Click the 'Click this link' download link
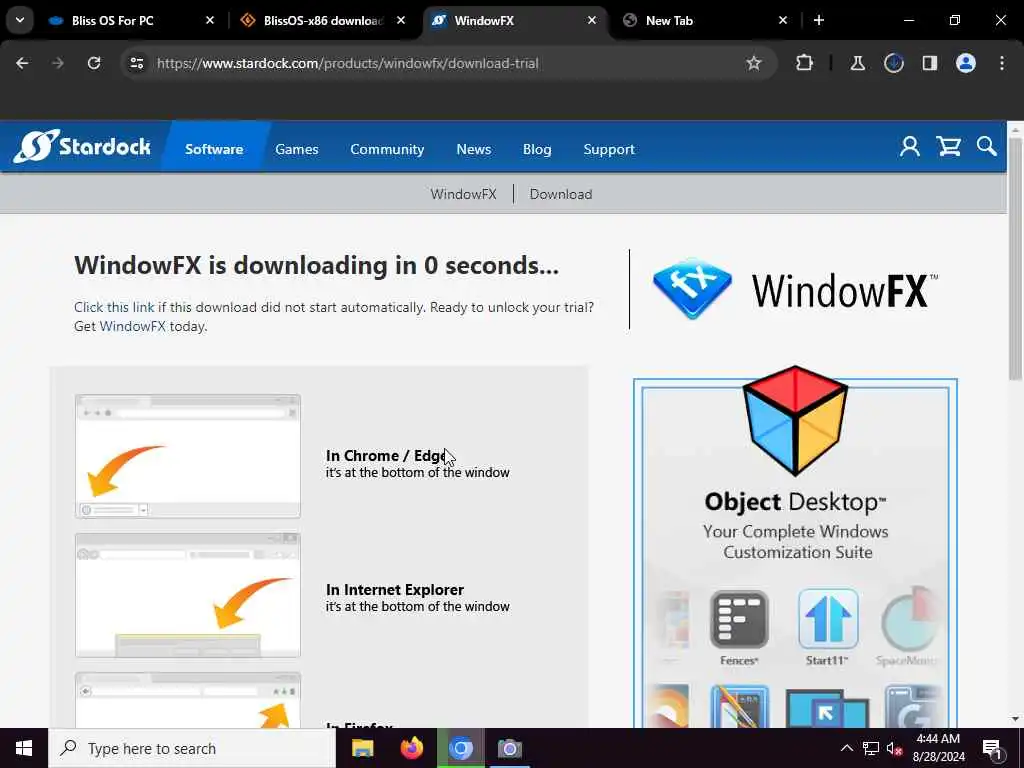Image resolution: width=1024 pixels, height=768 pixels. click(114, 307)
